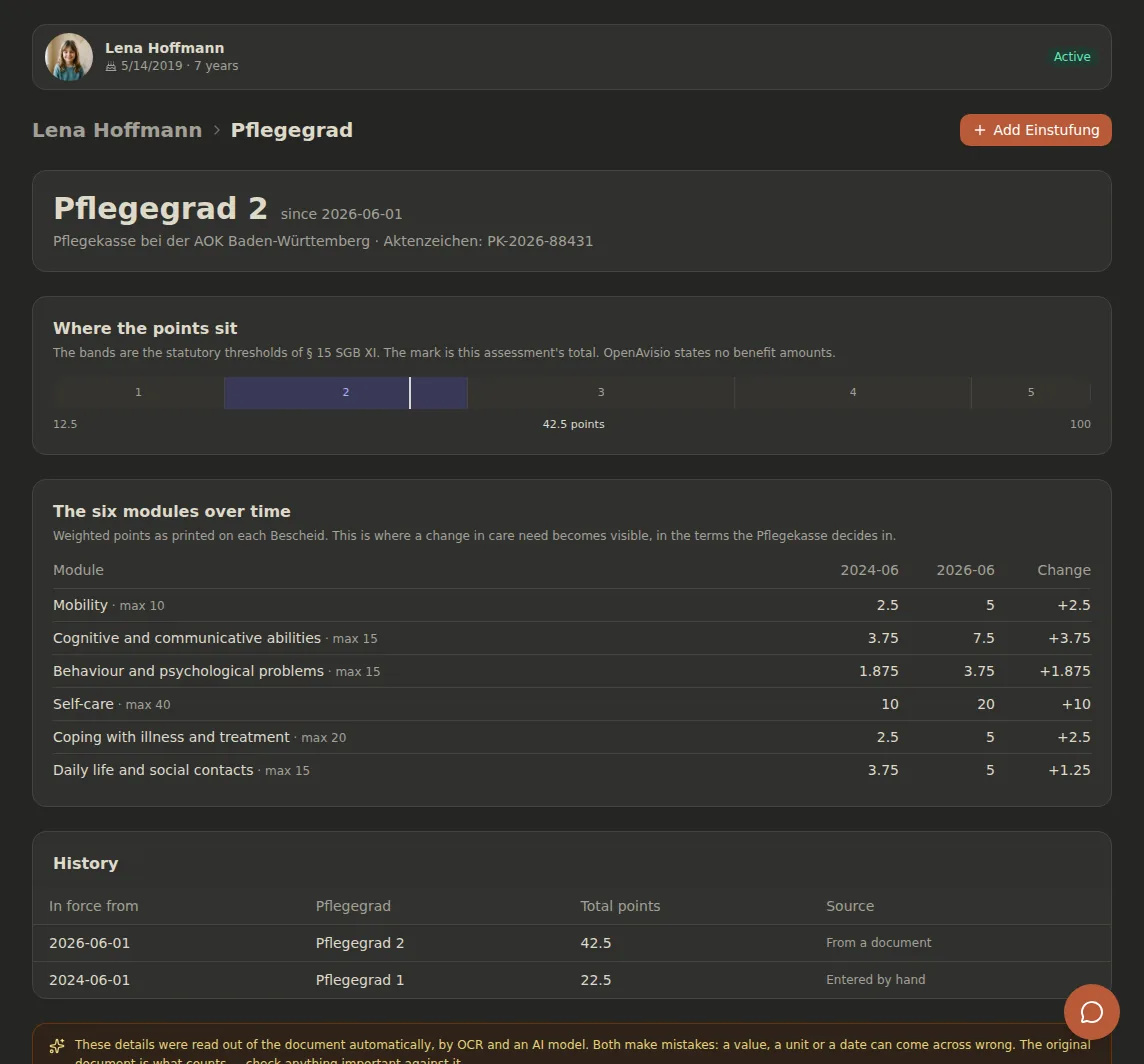
Task: Click the 100 upper threshold label
Action: coord(1080,424)
